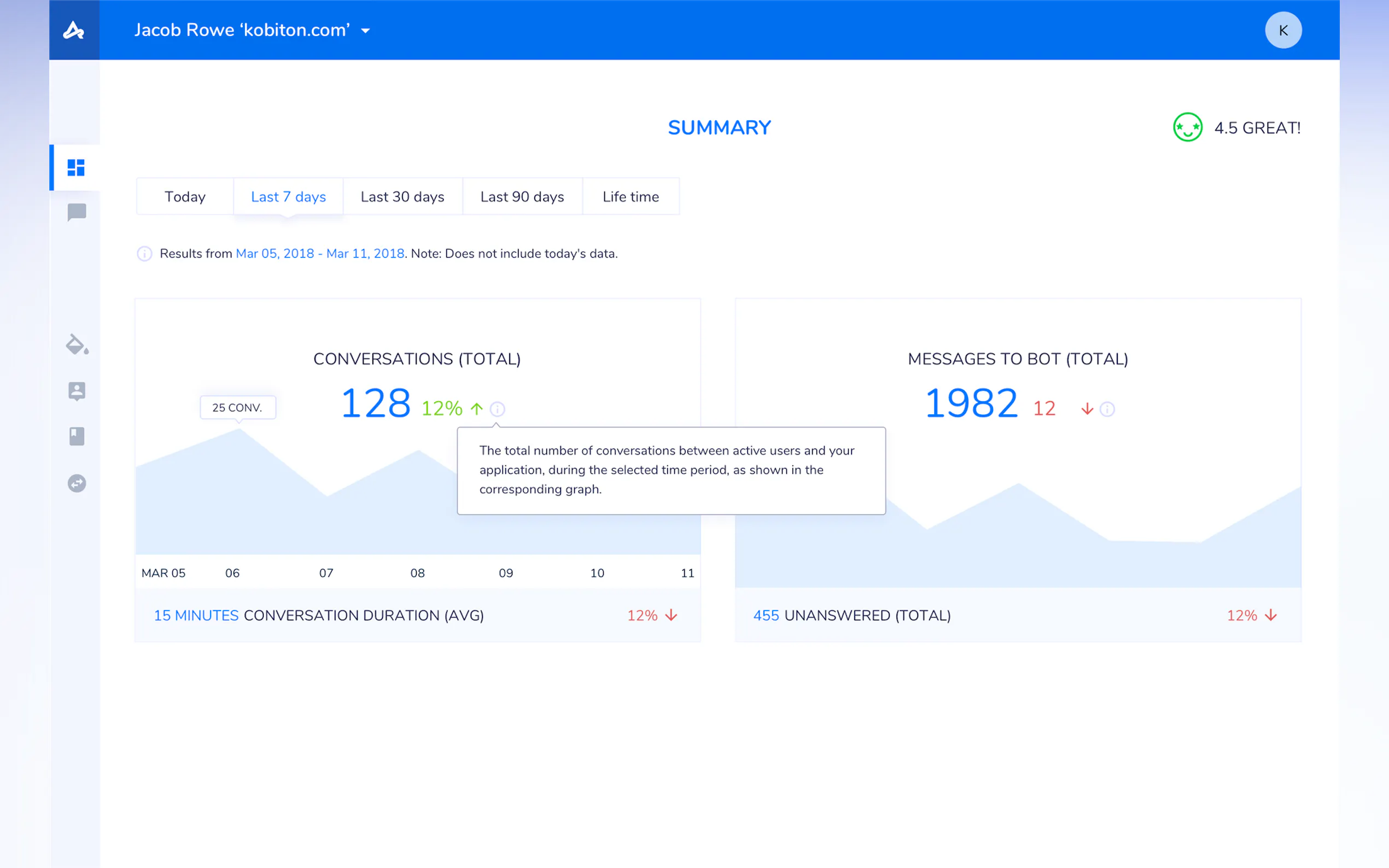The image size is (1389, 868).
Task: Select the Today tab
Action: click(185, 197)
